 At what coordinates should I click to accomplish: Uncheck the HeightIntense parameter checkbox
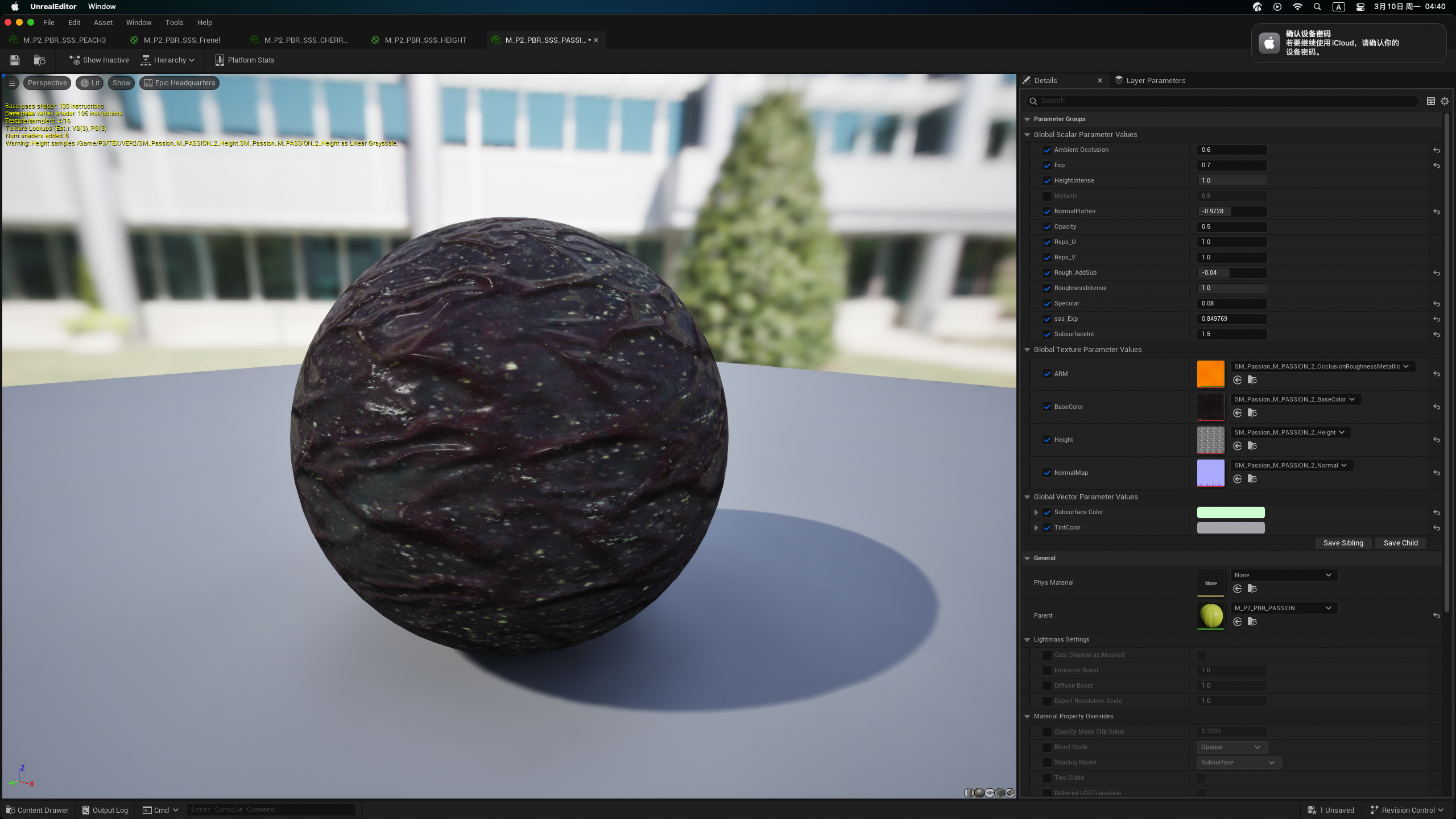coord(1047,181)
